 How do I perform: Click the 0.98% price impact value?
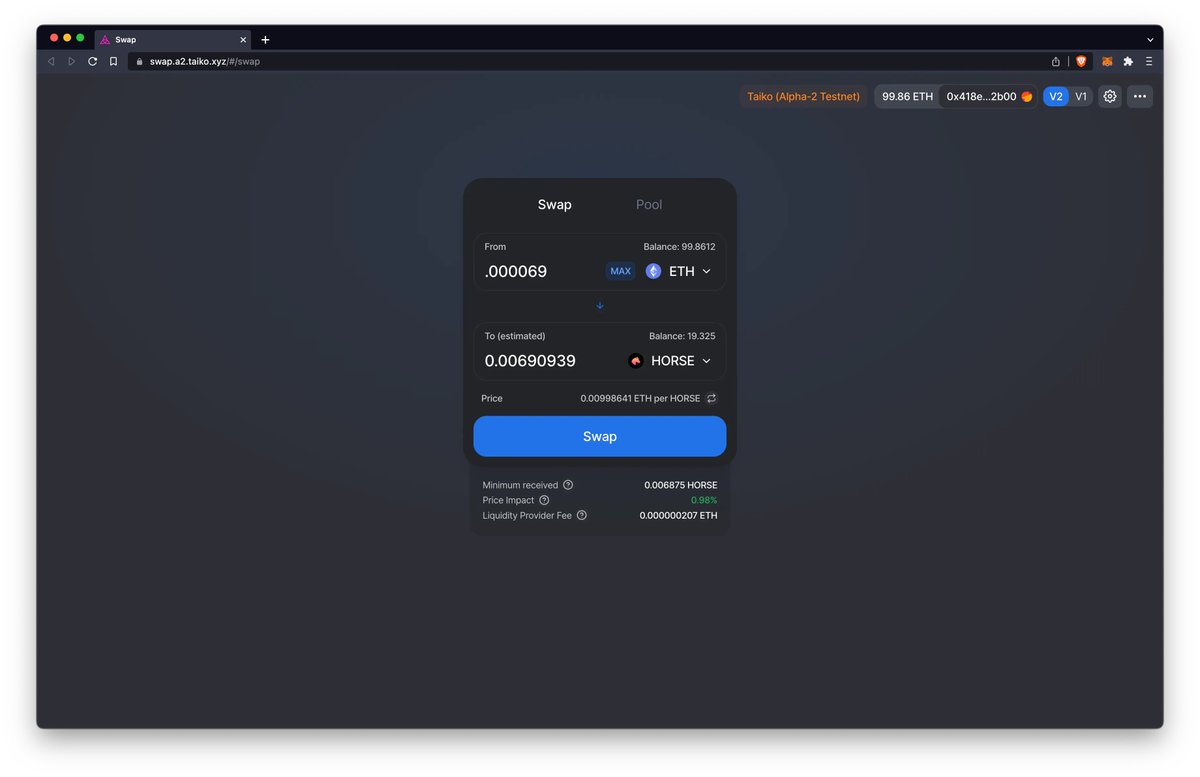704,500
